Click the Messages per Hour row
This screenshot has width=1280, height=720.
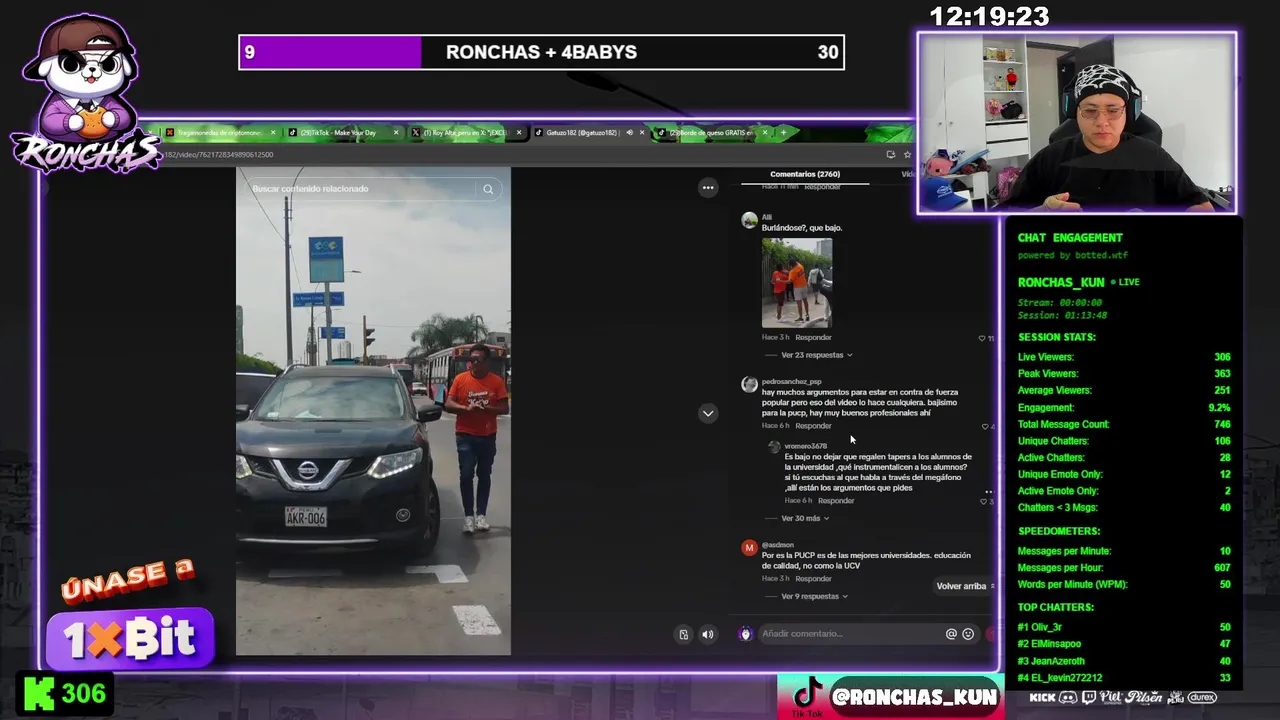click(x=1124, y=568)
